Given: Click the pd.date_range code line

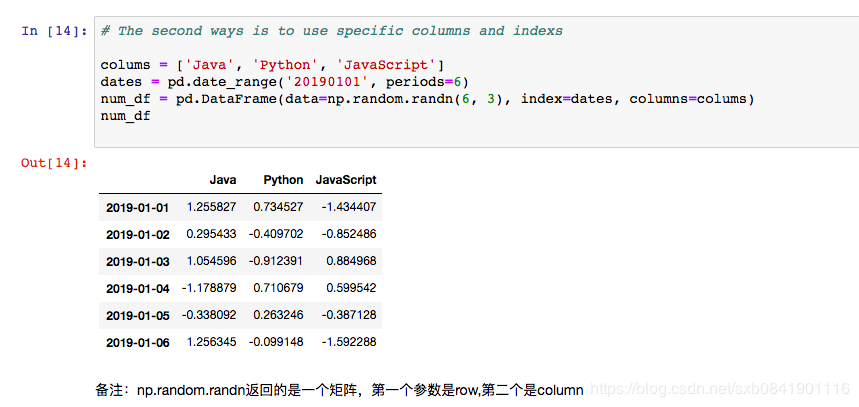Looking at the screenshot, I should 284,82.
